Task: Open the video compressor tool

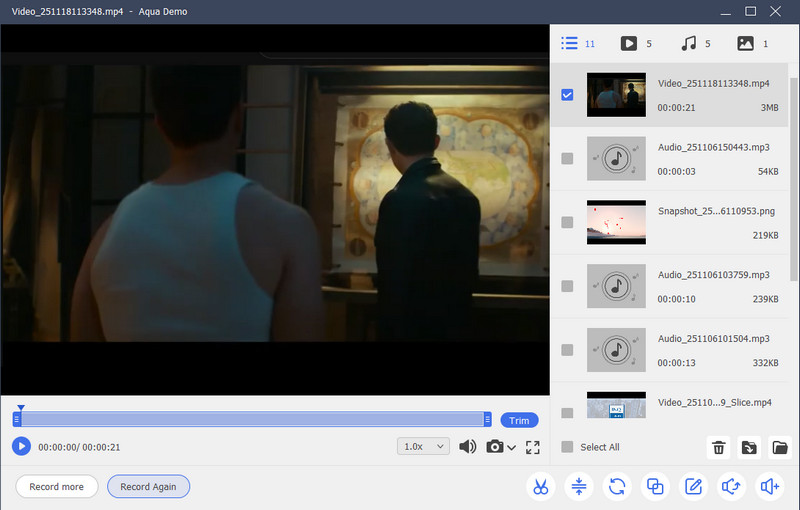Action: click(x=579, y=487)
